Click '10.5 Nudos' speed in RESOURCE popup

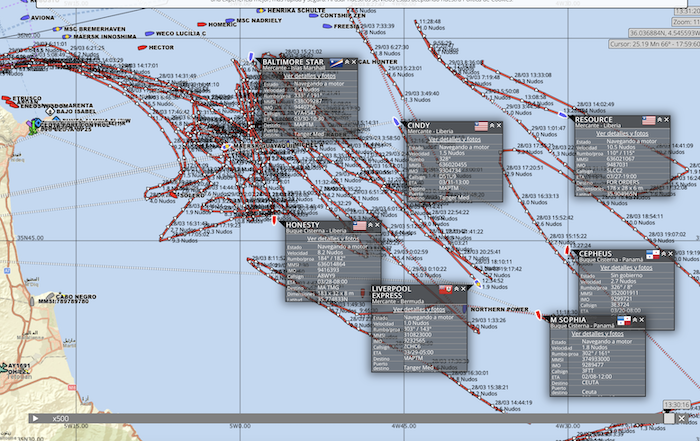pos(621,147)
